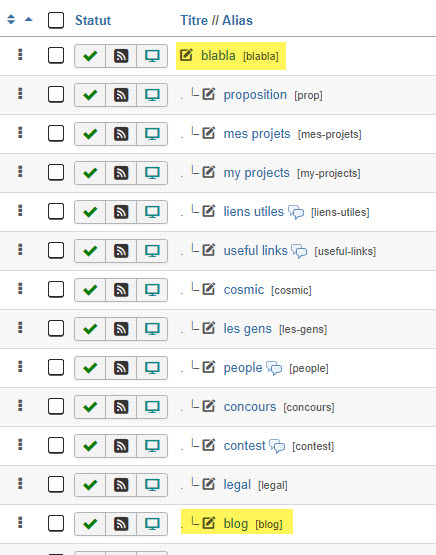Click the published checkmark for blabla
The height and width of the screenshot is (555, 436).
[x=90, y=56]
